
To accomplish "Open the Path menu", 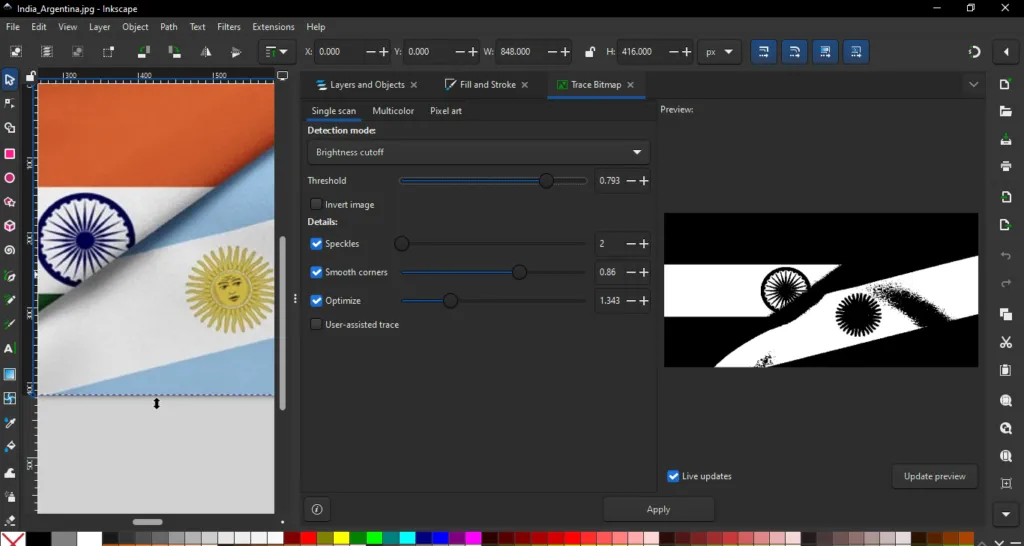I will (x=168, y=27).
